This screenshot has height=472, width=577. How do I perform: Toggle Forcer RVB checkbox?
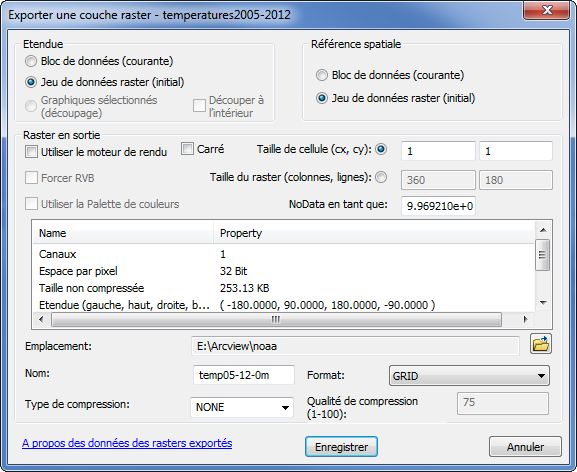click(x=31, y=178)
